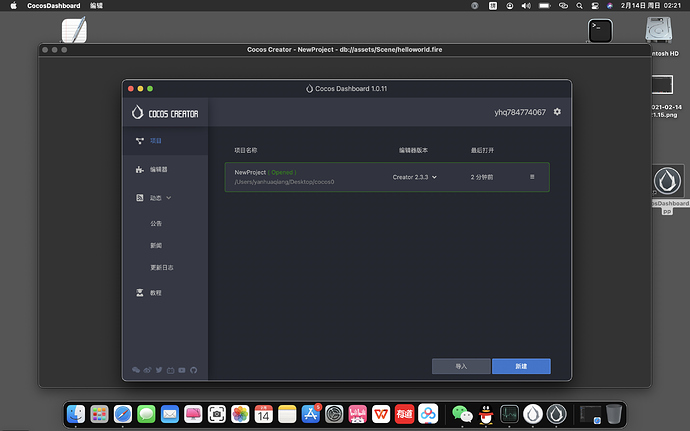Screen dimensions: 690x431
Task: Click the 导入 (Import) button
Action: pyautogui.click(x=461, y=366)
